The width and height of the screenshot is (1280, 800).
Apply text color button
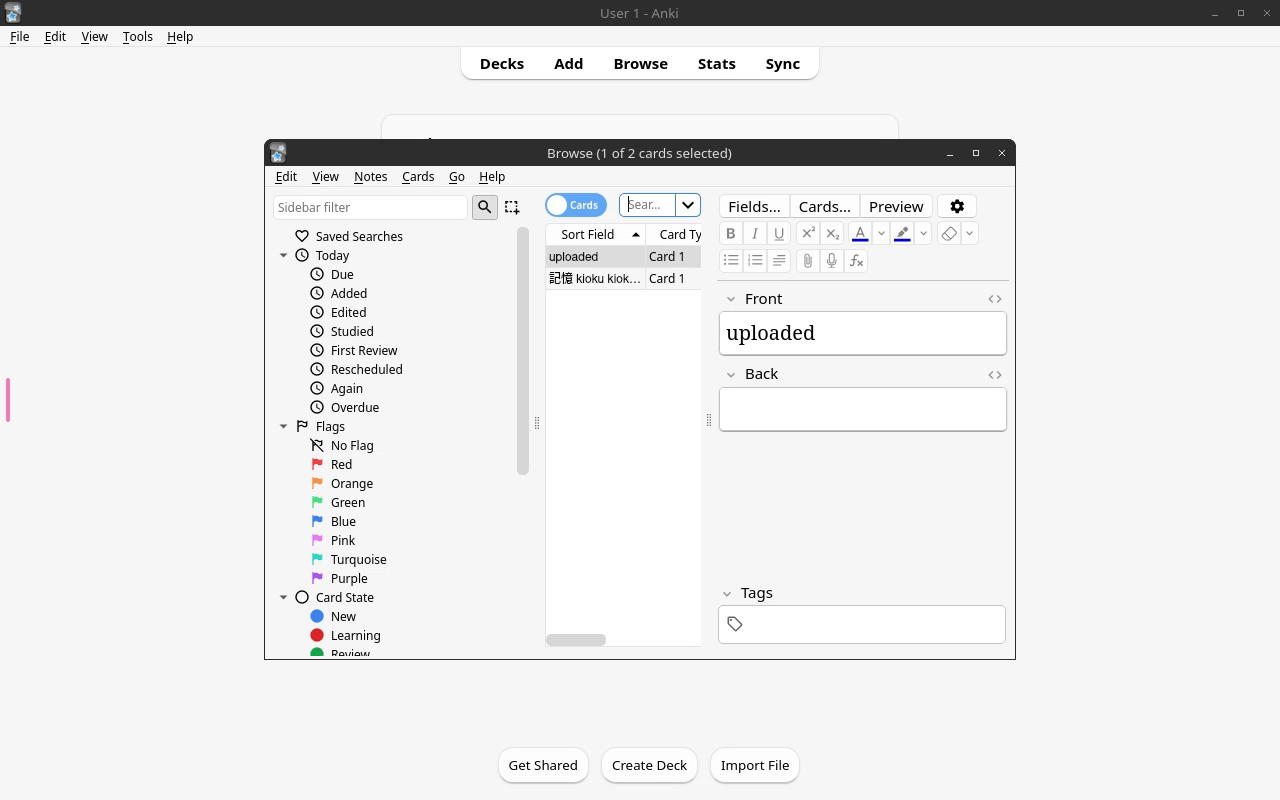pyautogui.click(x=860, y=233)
